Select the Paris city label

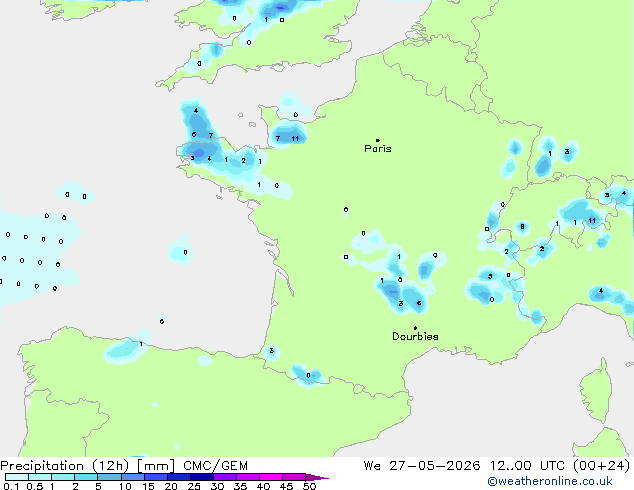(378, 148)
